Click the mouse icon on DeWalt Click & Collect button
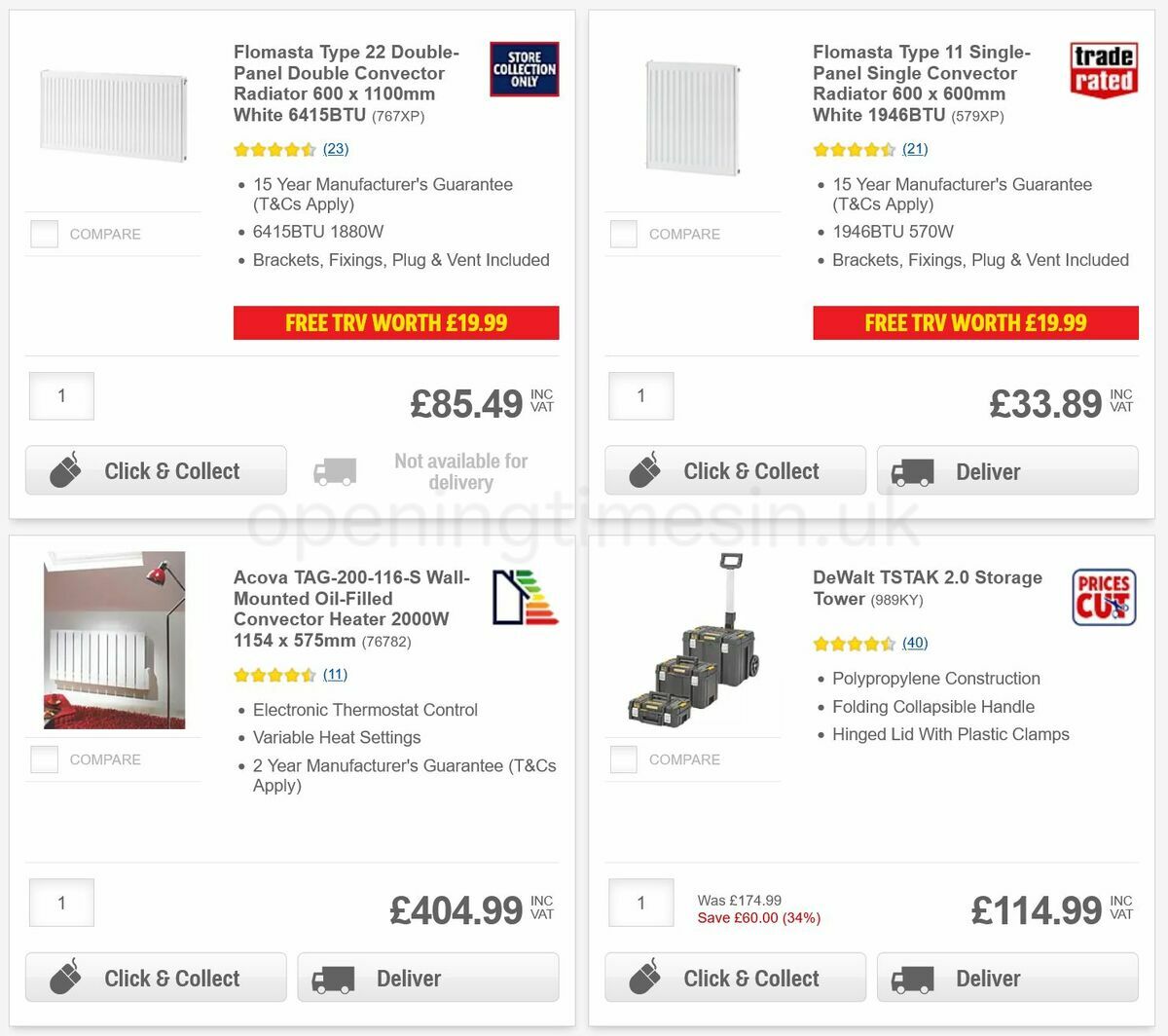The width and height of the screenshot is (1168, 1036). [x=642, y=977]
